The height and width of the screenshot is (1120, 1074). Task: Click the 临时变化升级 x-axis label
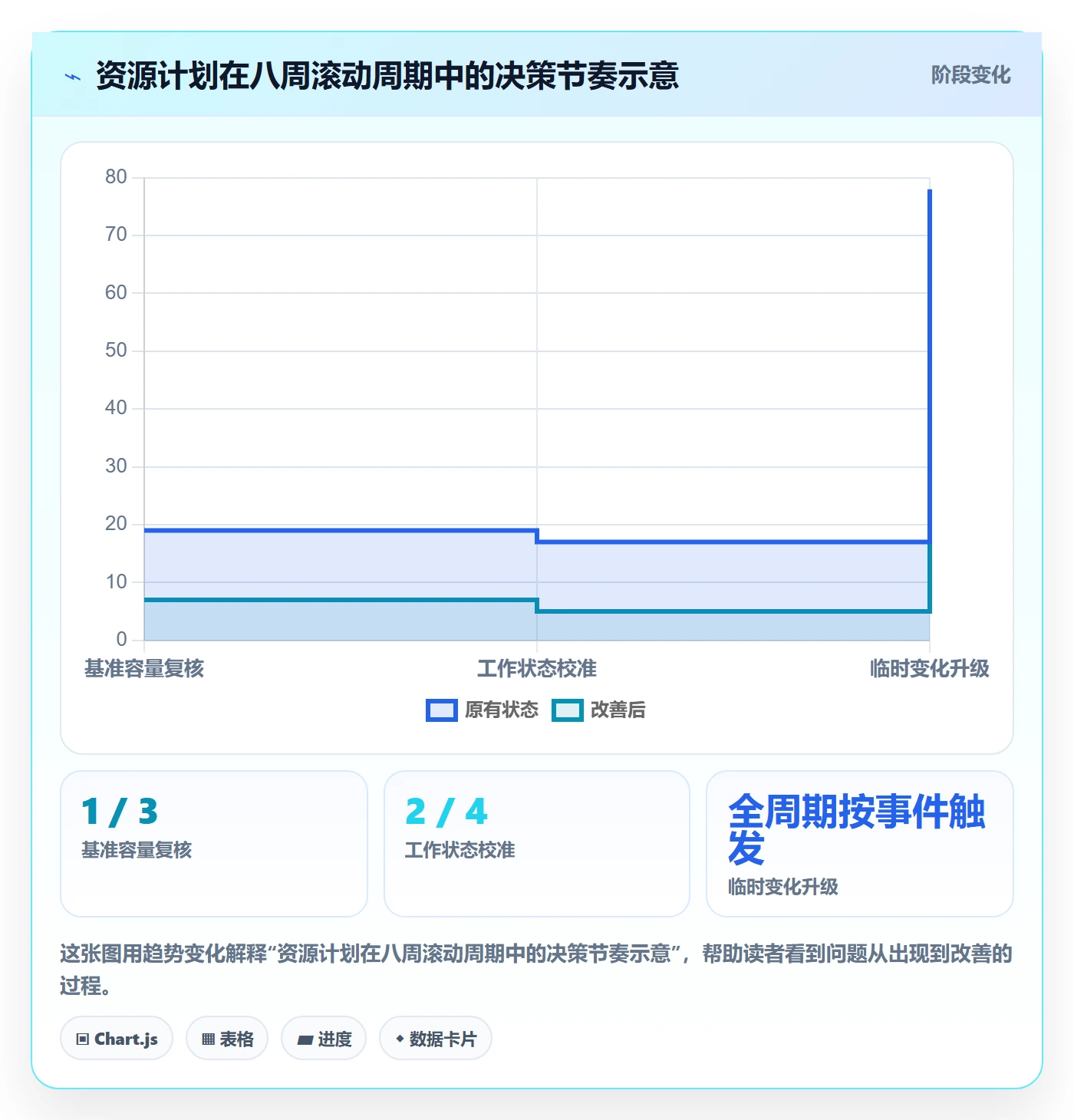[930, 669]
